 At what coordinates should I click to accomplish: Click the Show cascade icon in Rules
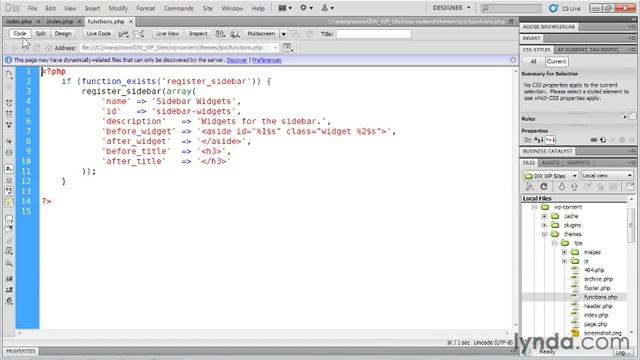click(x=632, y=117)
